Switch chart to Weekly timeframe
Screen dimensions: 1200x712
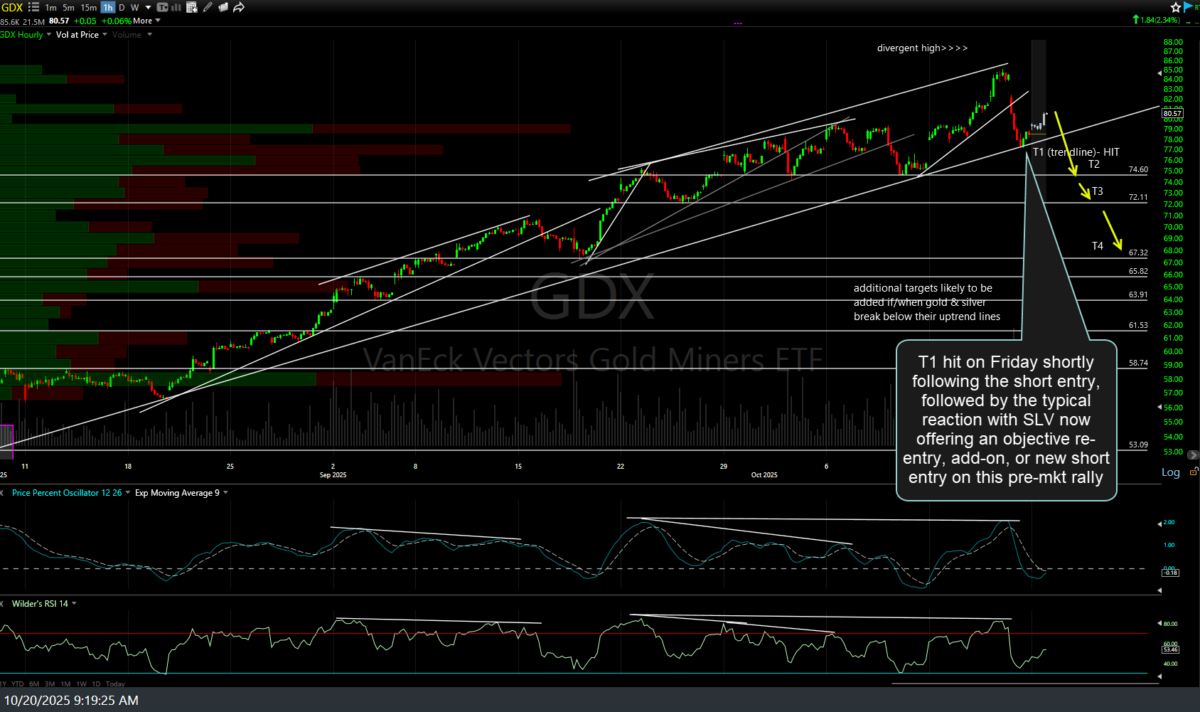click(x=134, y=7)
